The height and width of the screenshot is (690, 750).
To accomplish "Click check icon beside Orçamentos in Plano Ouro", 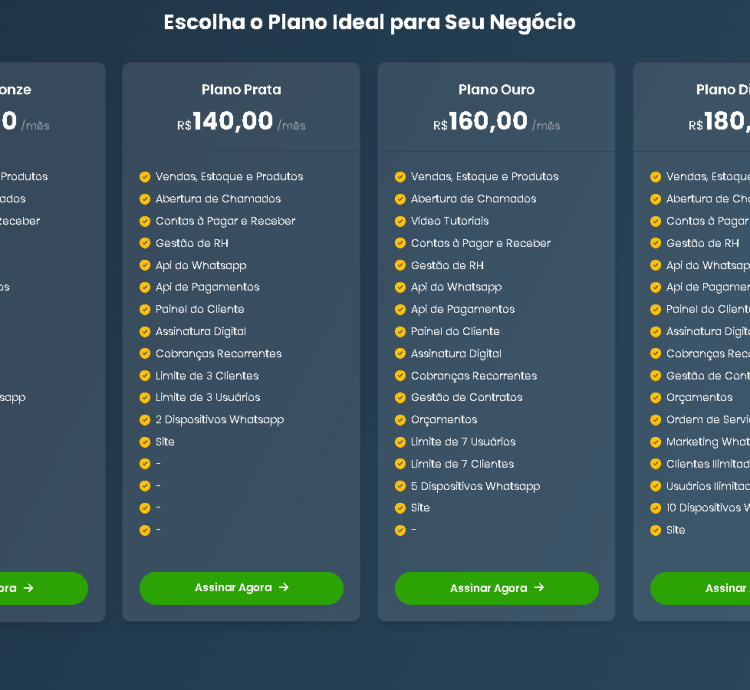I will click(x=400, y=420).
